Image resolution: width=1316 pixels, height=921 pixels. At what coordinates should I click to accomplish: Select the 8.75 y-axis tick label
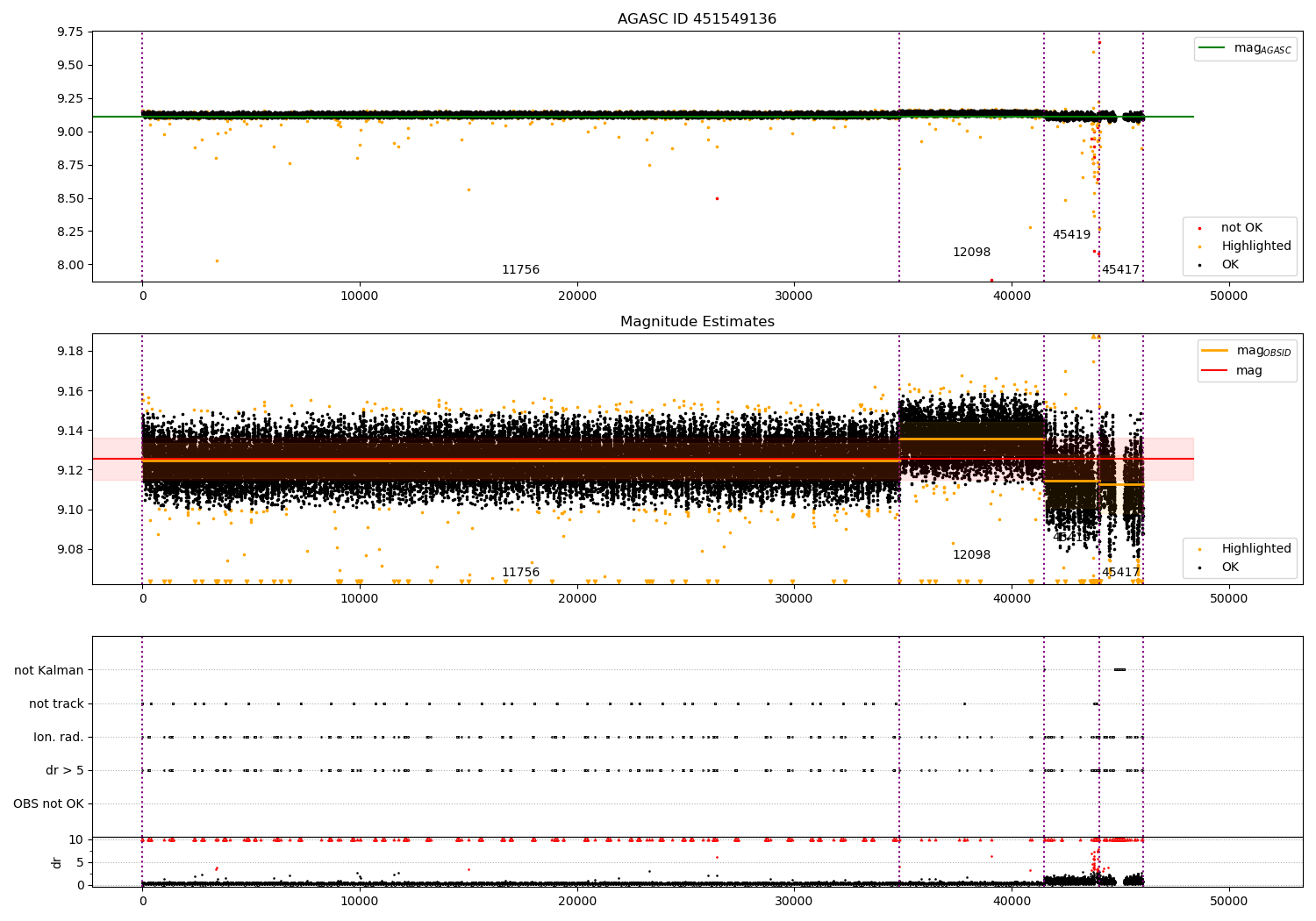click(x=70, y=165)
